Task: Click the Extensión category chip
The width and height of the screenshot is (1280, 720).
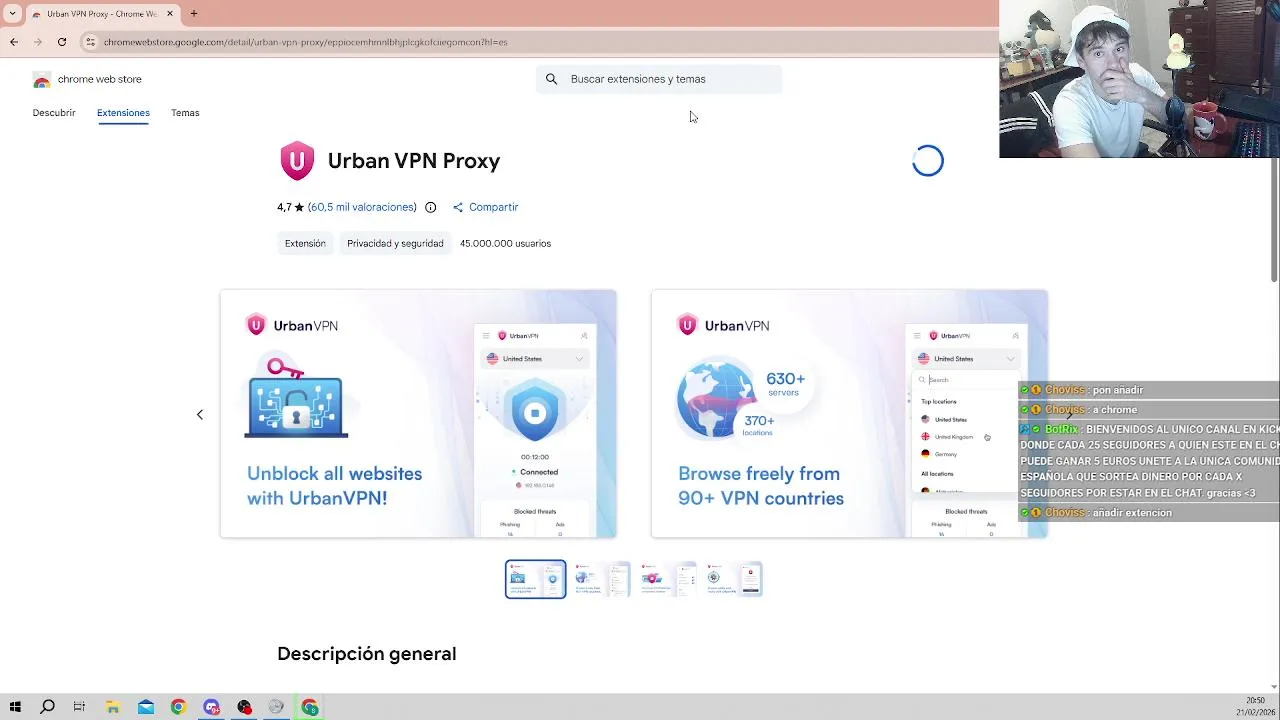Action: (305, 243)
